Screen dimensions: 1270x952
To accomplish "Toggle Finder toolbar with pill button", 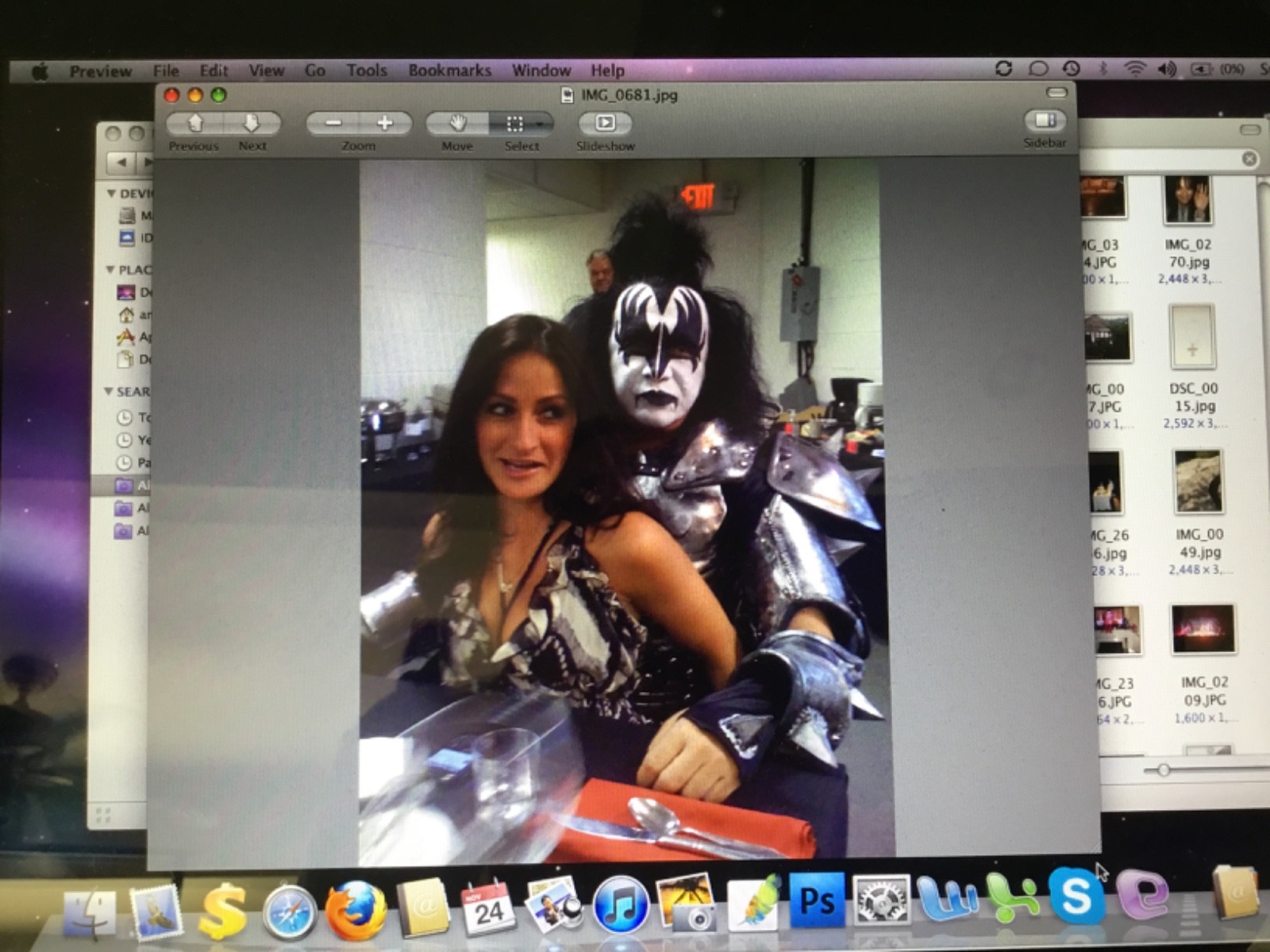I will (1250, 129).
